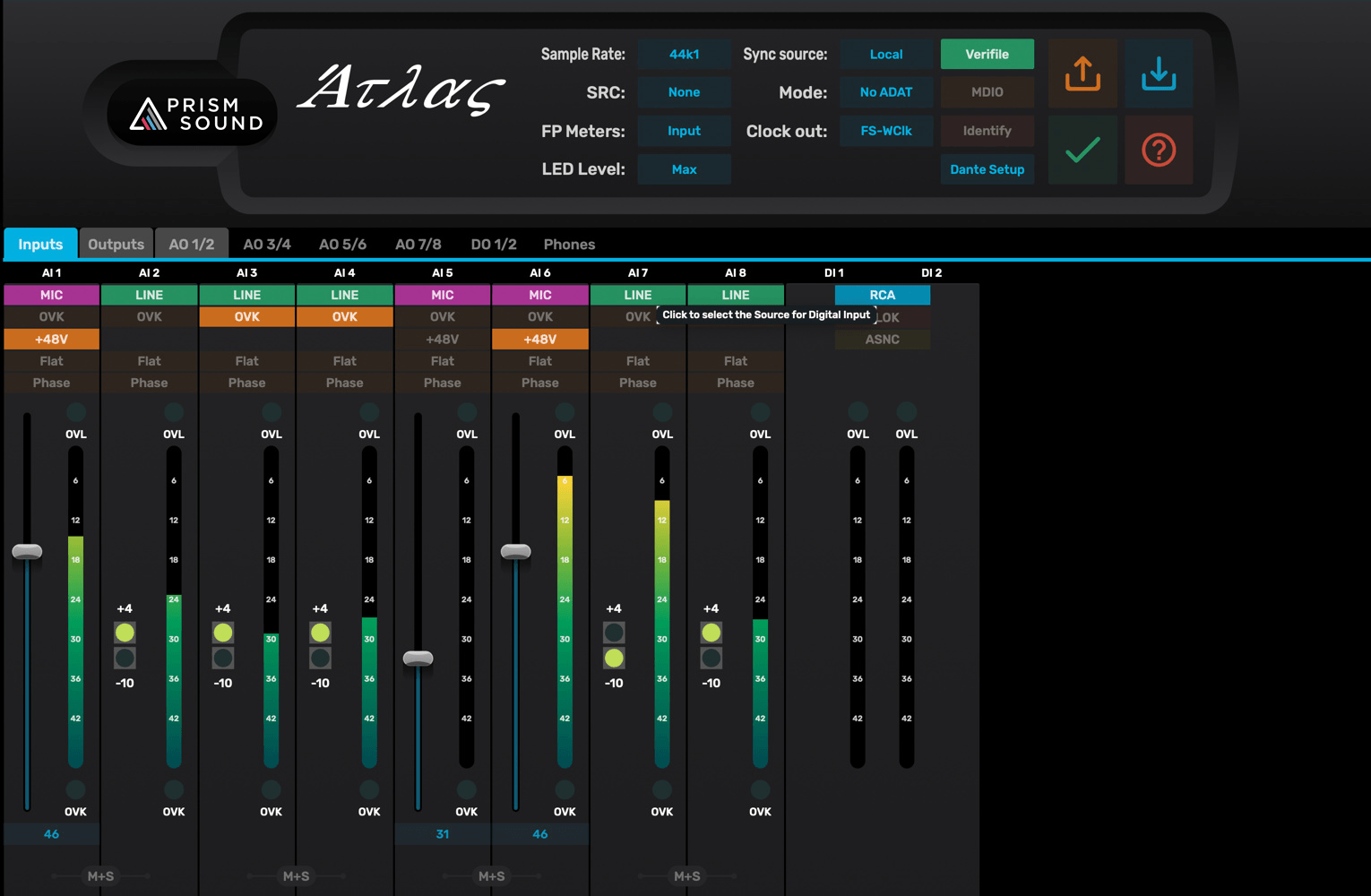Click the AI 6 gain value 46

click(x=540, y=834)
